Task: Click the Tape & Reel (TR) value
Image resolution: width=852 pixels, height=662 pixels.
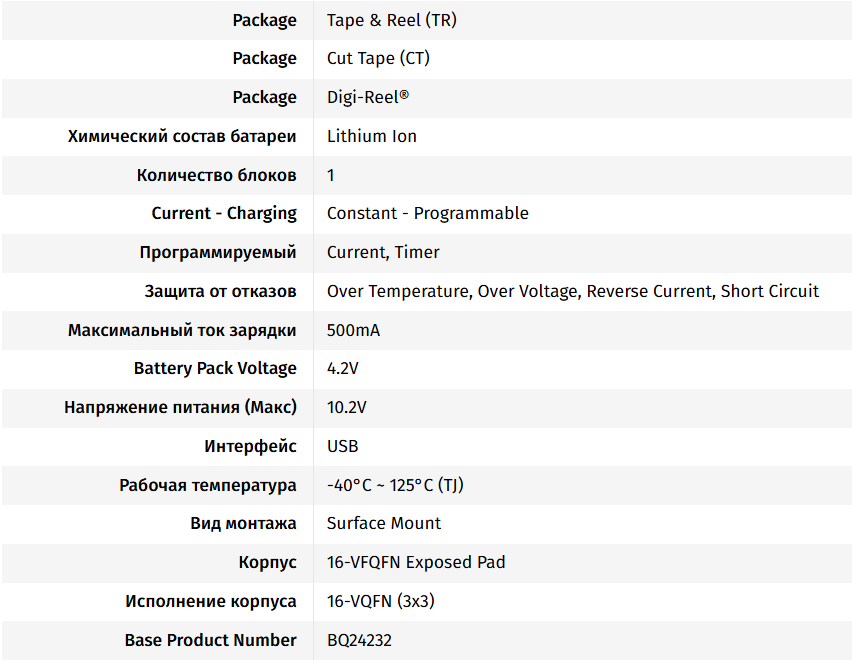Action: tap(391, 20)
